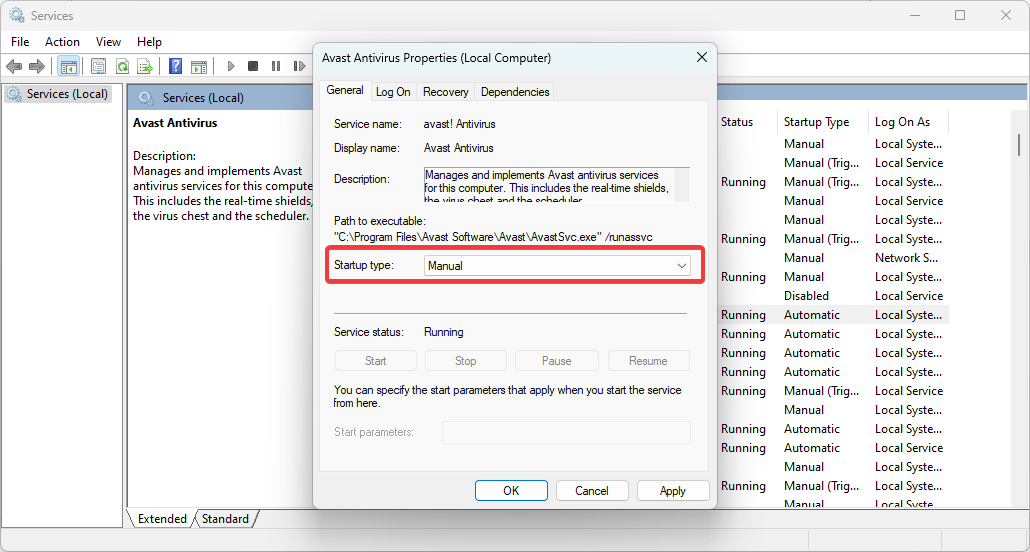1030x552 pixels.
Task: Switch to the Extended view tab
Action: pos(162,518)
